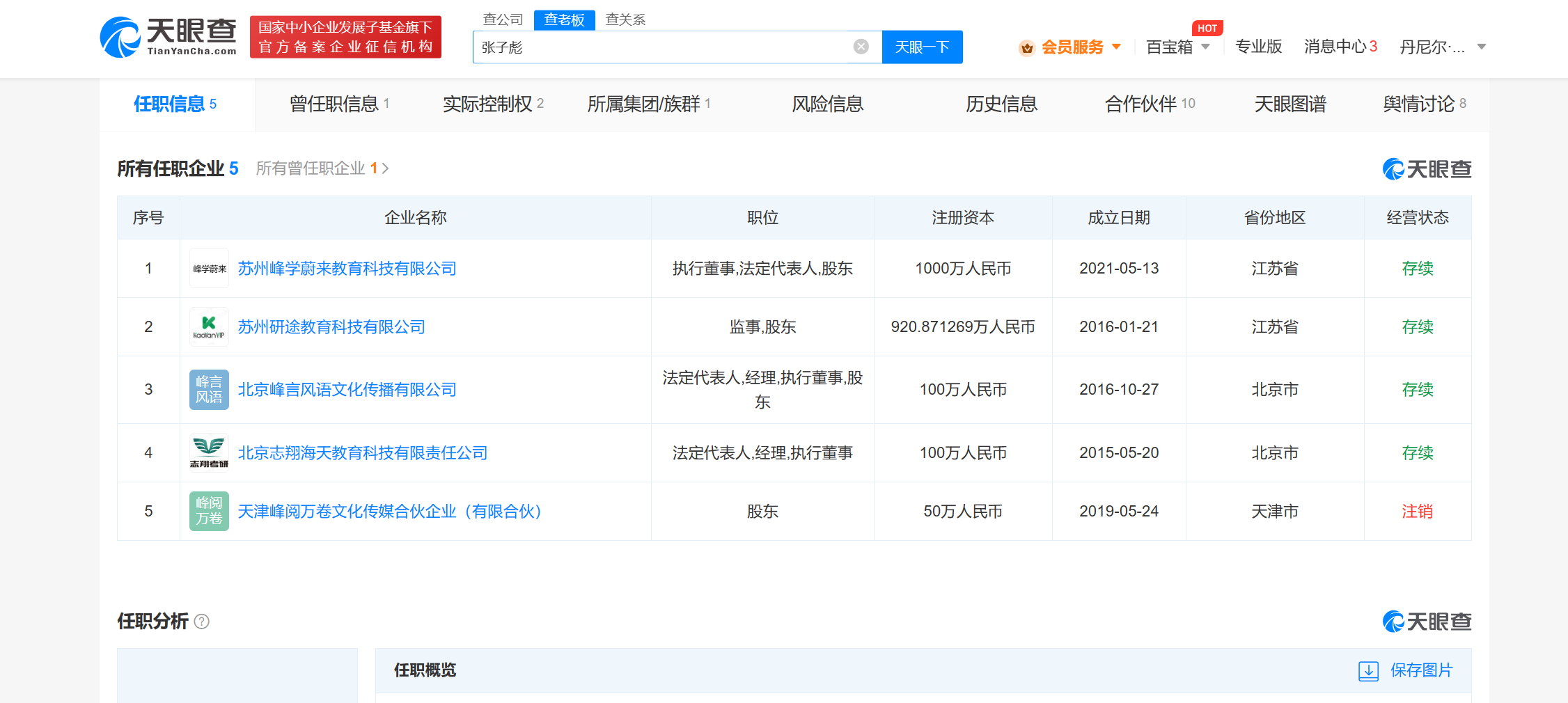Click the 执行董事,法定代表人,股东 position cell

point(762,269)
